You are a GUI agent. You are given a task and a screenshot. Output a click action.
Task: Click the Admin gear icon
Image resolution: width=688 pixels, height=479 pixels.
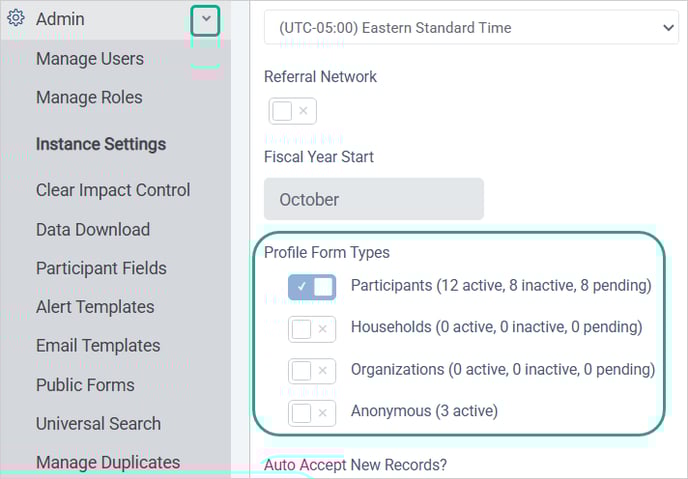point(16,18)
